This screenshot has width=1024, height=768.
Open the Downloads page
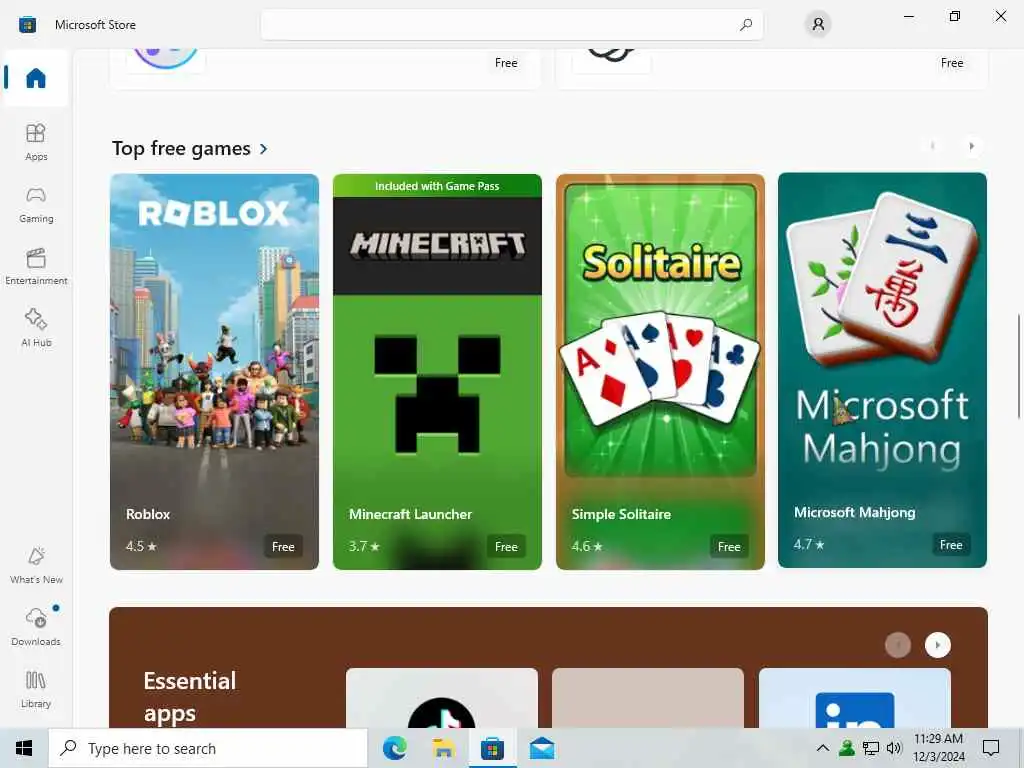pyautogui.click(x=36, y=627)
